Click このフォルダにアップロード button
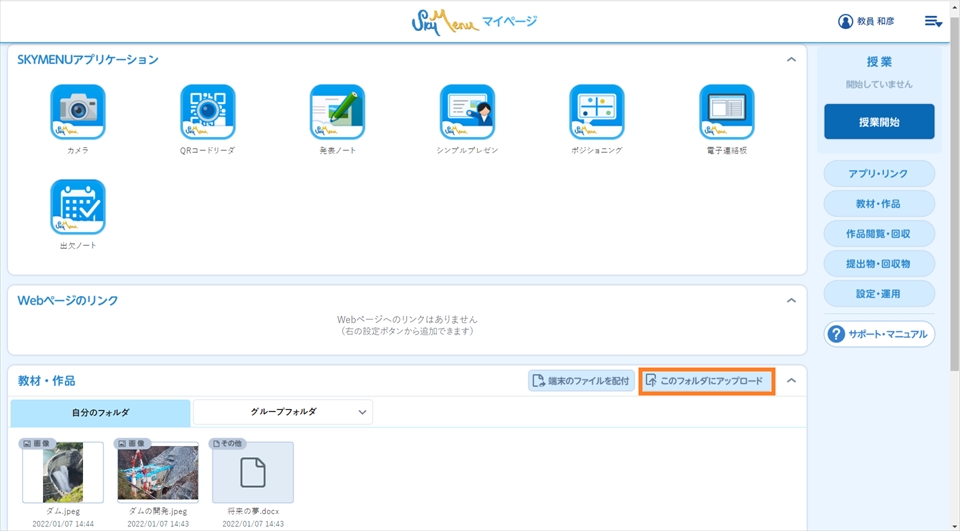960x531 pixels. point(706,381)
